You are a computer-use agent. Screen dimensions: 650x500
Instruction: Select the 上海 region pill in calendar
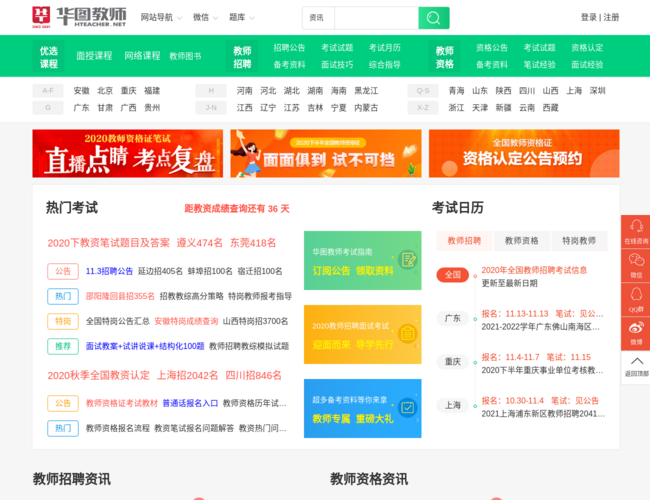tap(453, 405)
